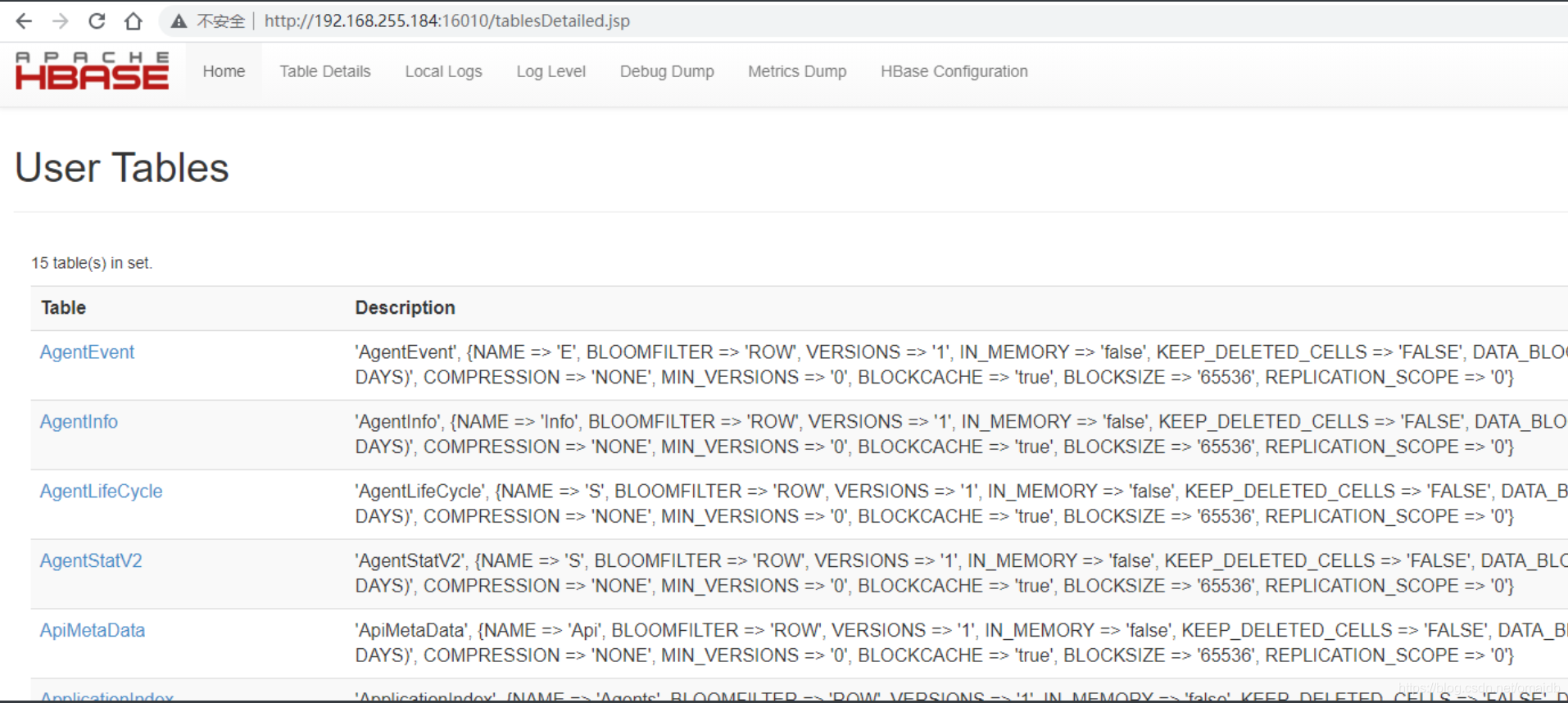Viewport: 1568px width, 703px height.
Task: Click the AgentInfo description text
Action: 961,434
